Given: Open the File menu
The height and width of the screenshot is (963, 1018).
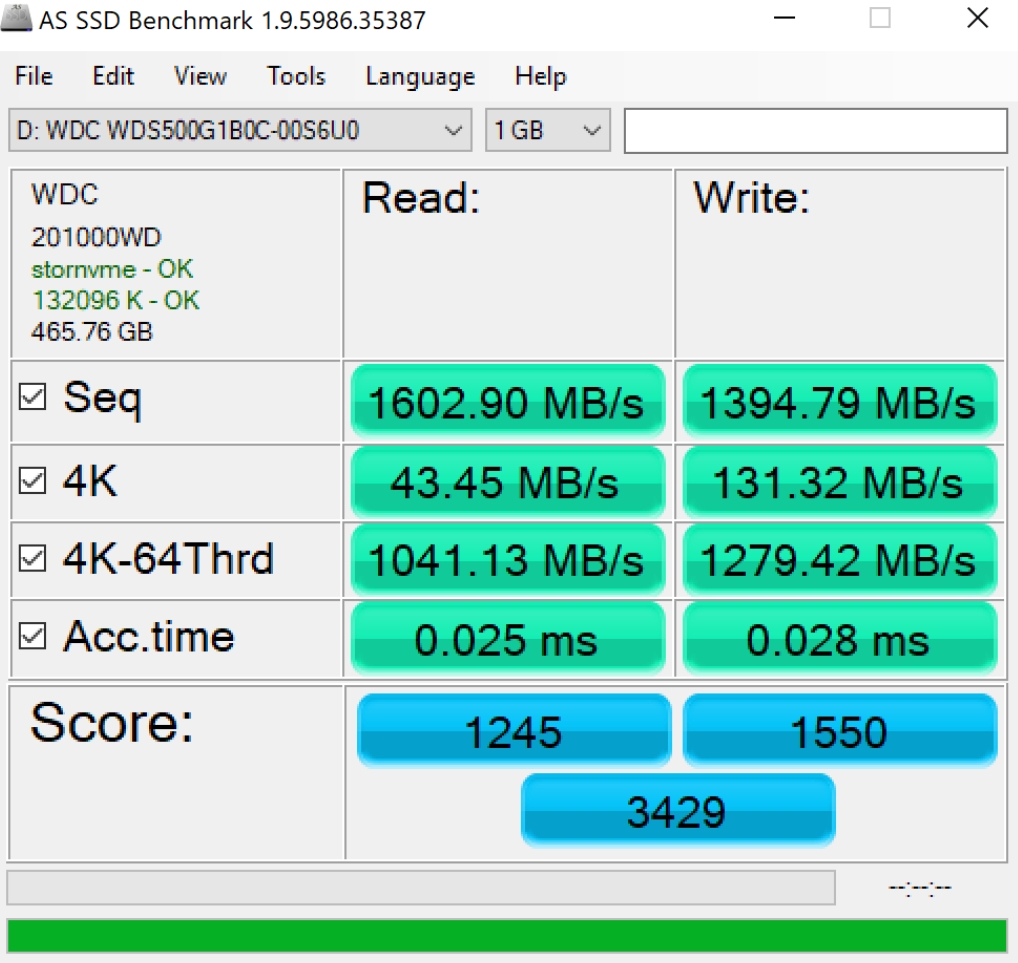Looking at the screenshot, I should click(34, 76).
